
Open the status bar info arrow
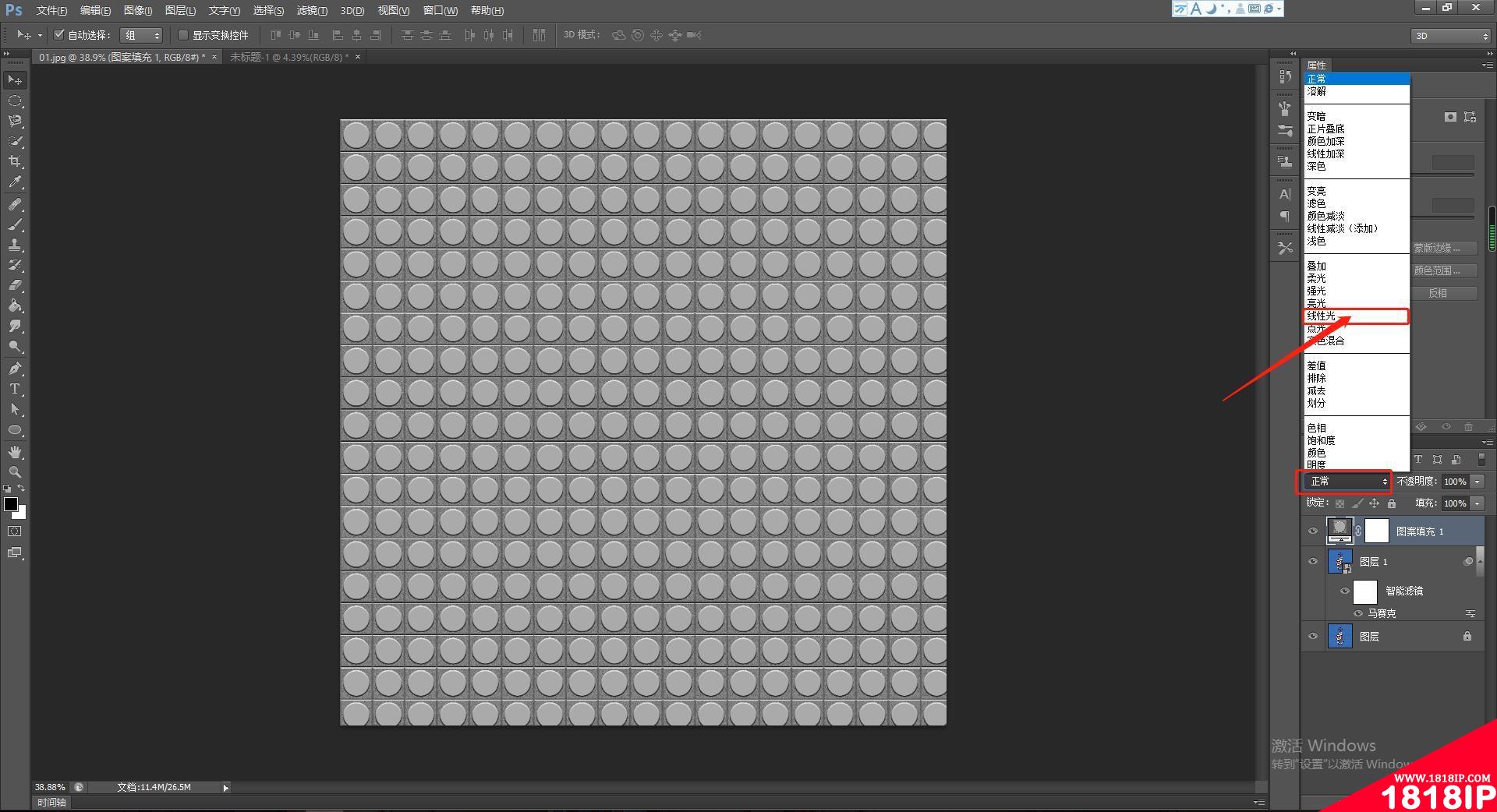(226, 788)
